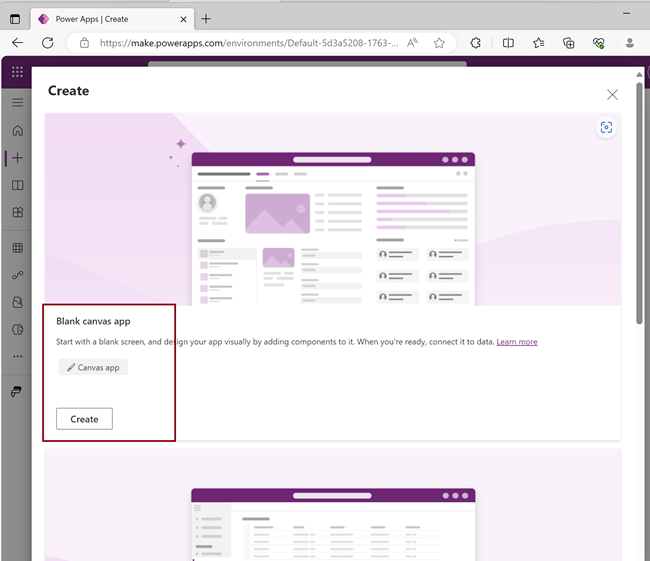The height and width of the screenshot is (561, 650).
Task: Open browser Extensions puzzle icon
Action: (476, 43)
